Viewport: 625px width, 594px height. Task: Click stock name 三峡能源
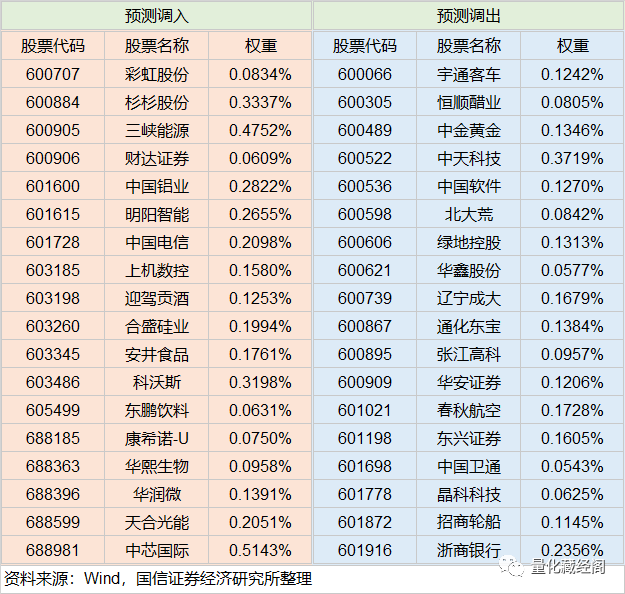157,130
